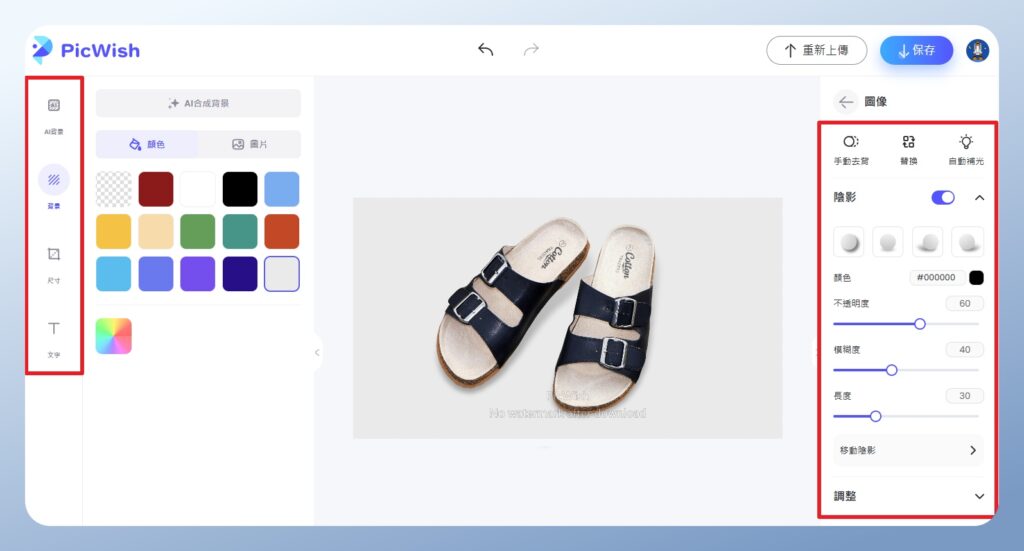This screenshot has height=551, width=1024.
Task: Click the undo arrow icon
Action: (x=486, y=50)
